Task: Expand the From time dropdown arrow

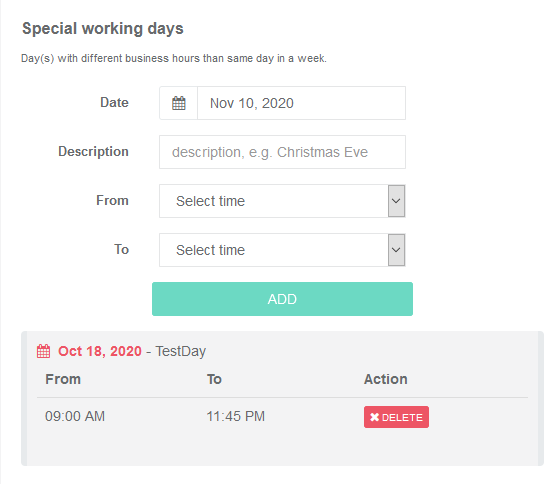Action: pos(396,201)
